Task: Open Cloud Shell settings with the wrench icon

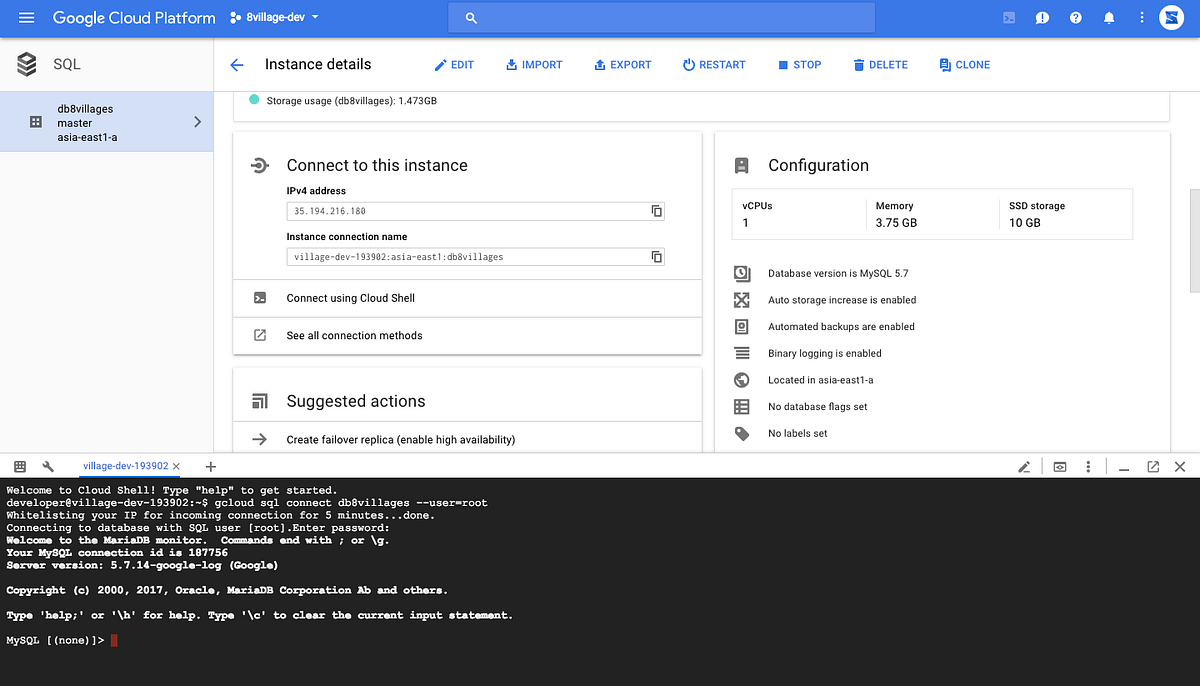Action: (48, 466)
